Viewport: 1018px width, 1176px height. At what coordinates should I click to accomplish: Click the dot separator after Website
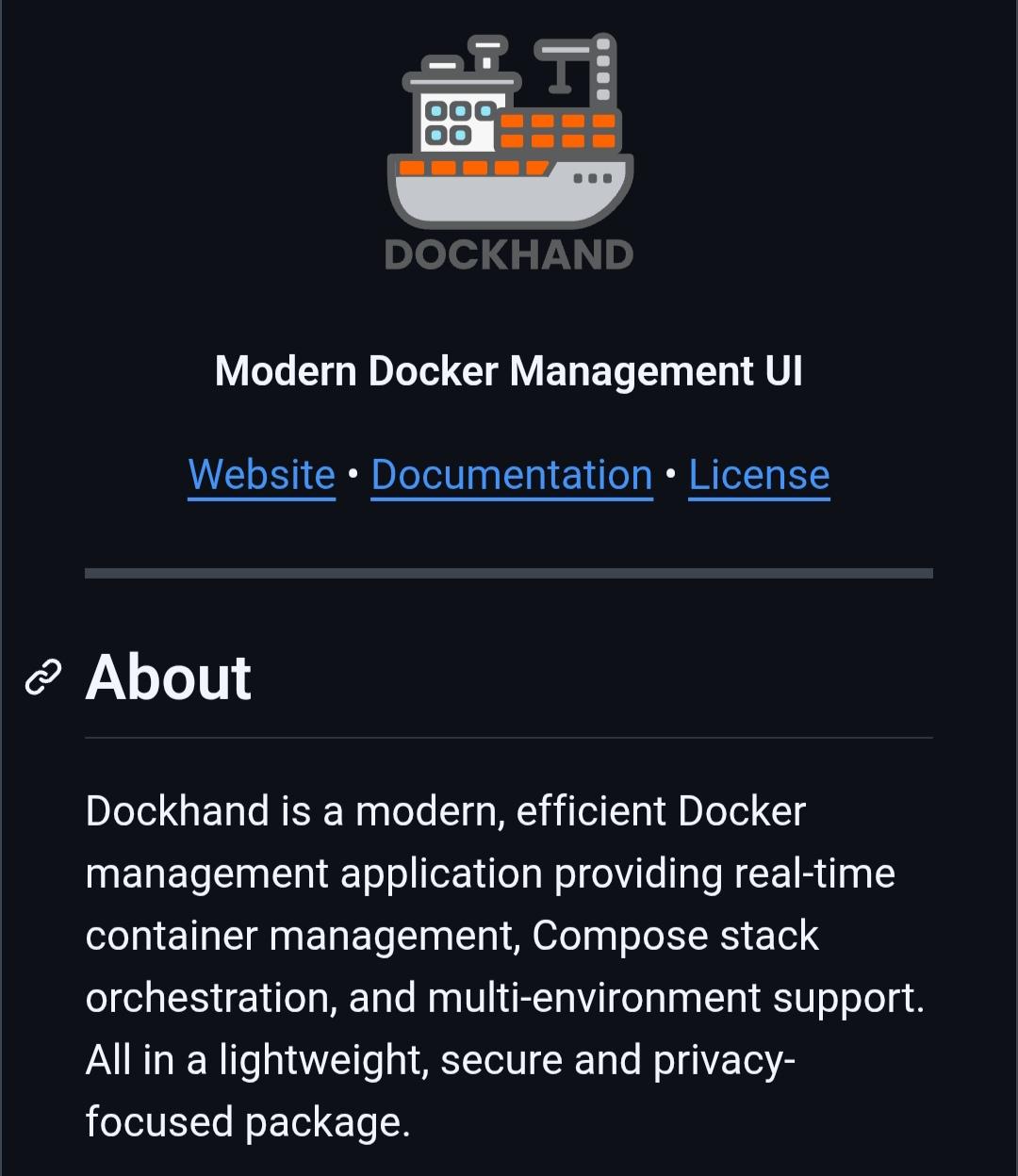[353, 475]
